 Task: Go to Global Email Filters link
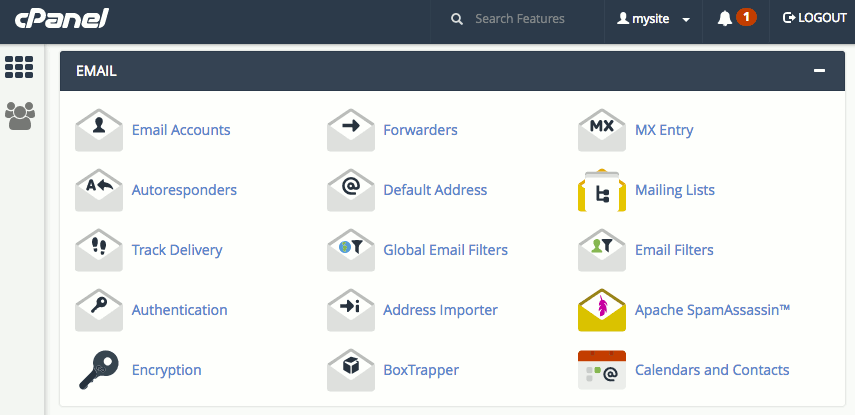pyautogui.click(x=445, y=250)
